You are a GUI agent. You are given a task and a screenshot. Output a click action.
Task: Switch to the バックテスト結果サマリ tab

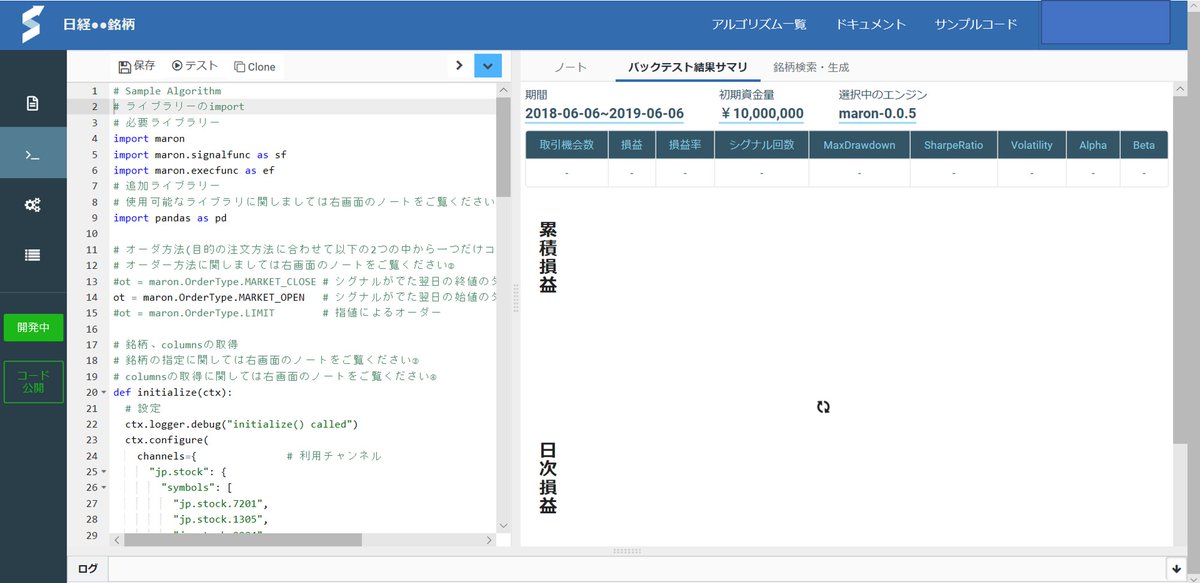click(x=687, y=67)
